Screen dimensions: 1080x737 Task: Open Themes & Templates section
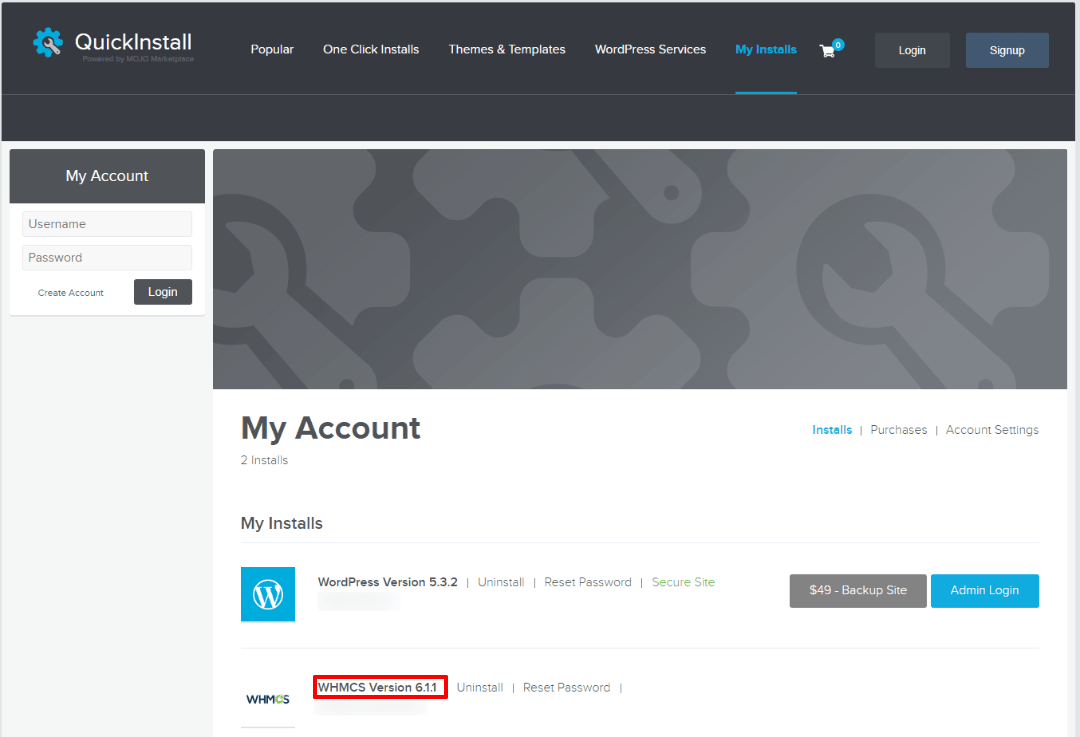point(507,50)
